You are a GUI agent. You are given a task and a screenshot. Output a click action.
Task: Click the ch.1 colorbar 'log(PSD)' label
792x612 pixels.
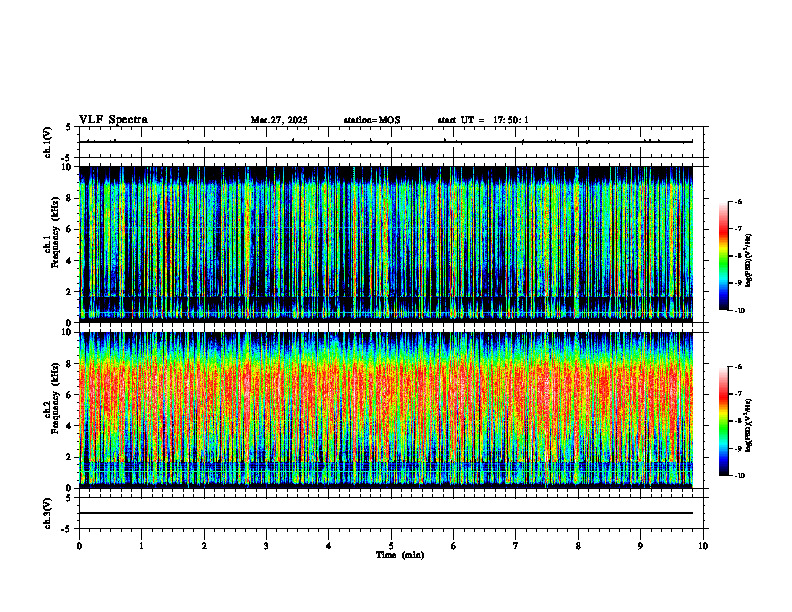(749, 261)
